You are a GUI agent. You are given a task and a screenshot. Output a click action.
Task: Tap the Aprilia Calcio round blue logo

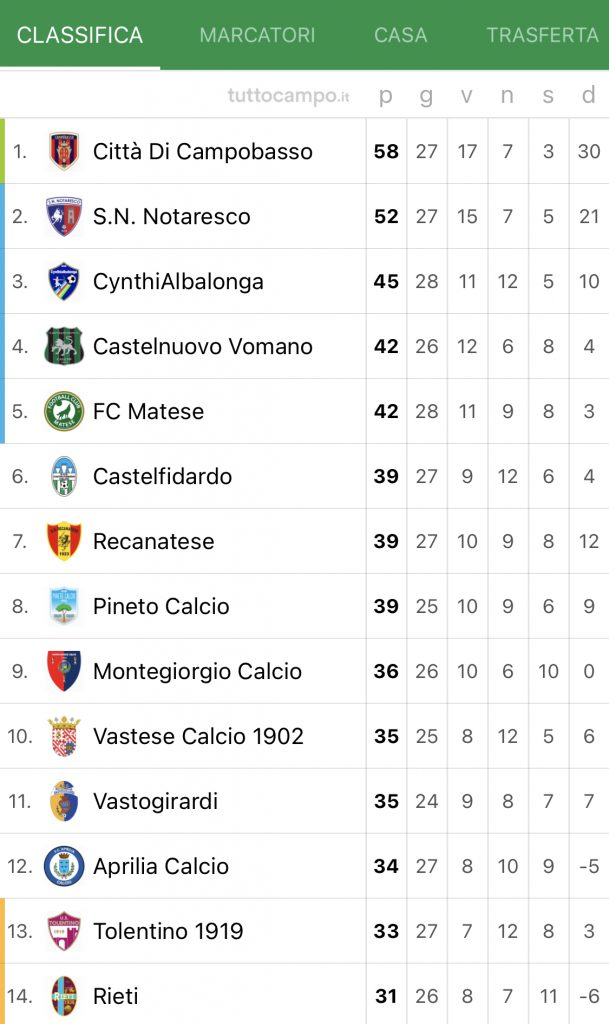point(64,866)
